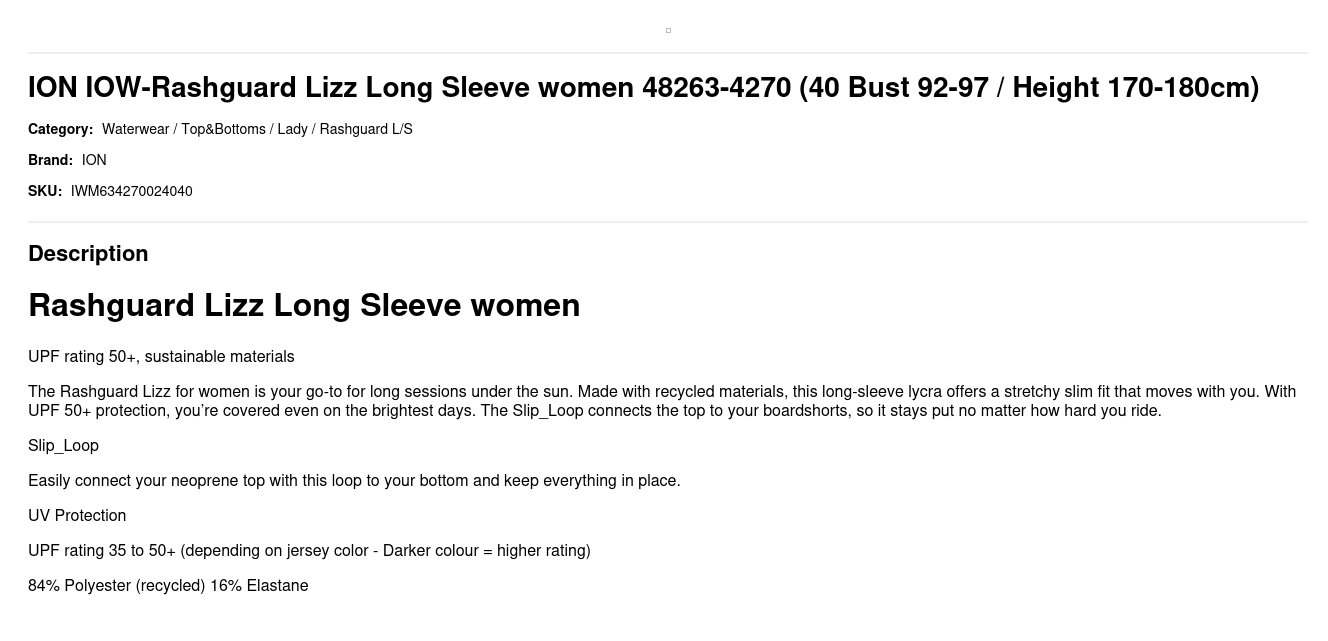Click the Category label
This screenshot has height=641, width=1328.
[60, 129]
